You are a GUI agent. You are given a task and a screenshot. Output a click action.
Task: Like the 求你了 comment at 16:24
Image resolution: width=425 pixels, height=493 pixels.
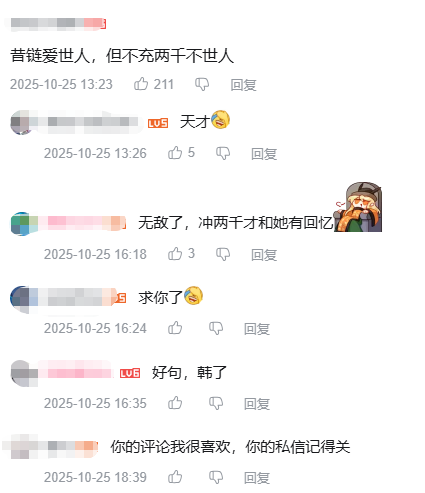click(x=175, y=328)
